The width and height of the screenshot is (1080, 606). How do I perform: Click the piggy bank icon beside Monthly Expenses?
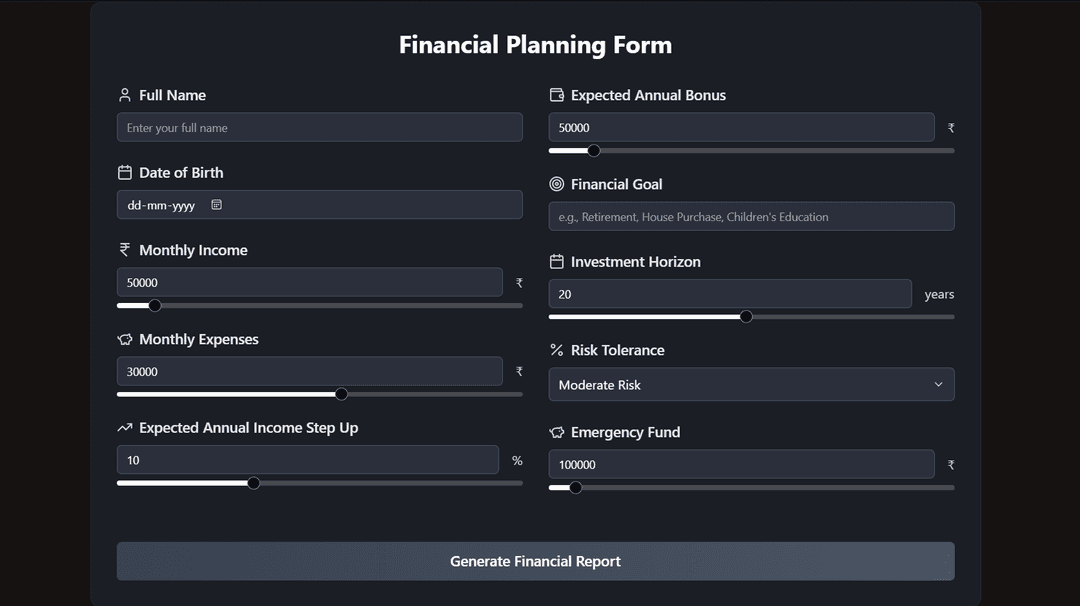pos(125,340)
